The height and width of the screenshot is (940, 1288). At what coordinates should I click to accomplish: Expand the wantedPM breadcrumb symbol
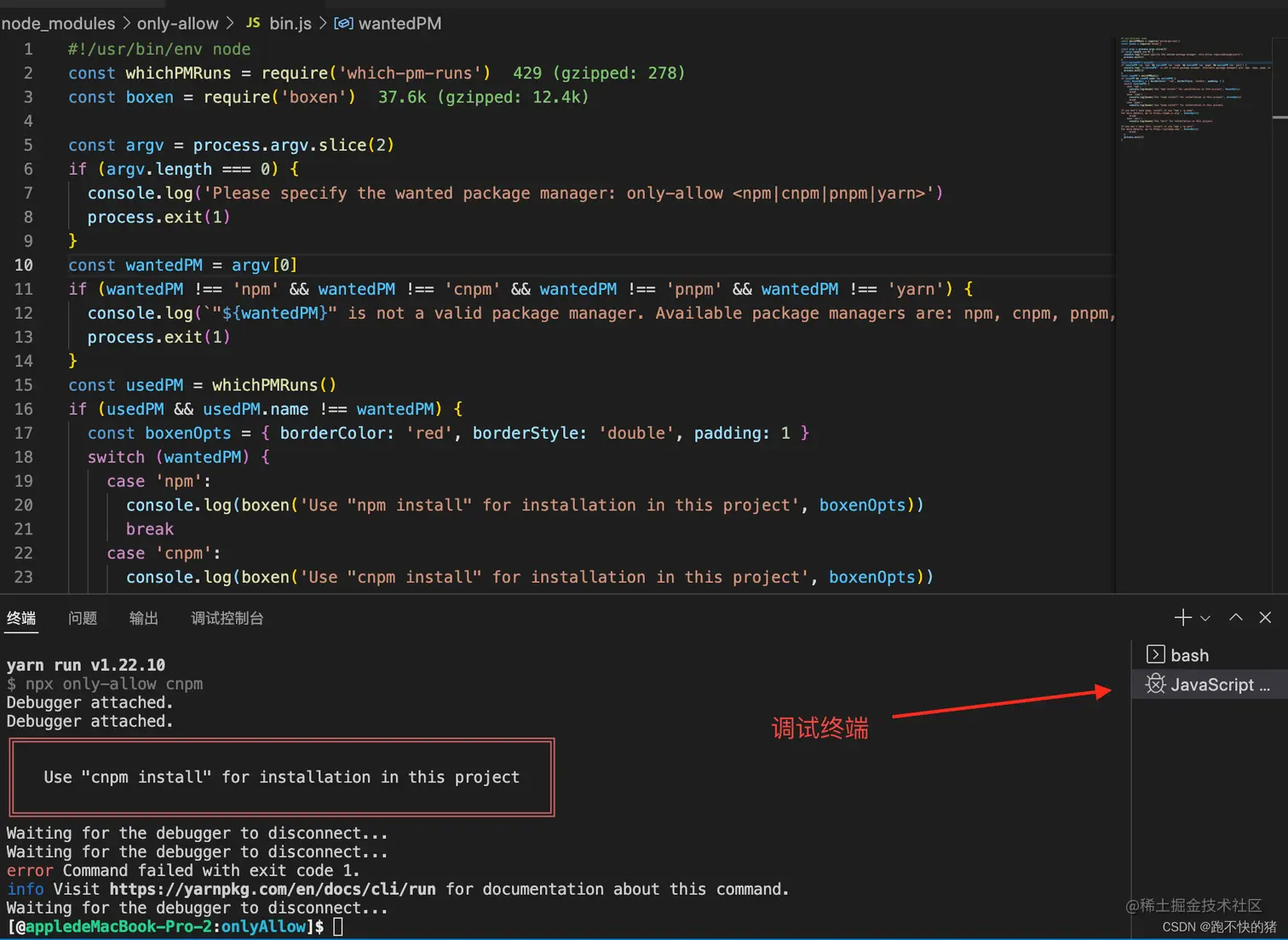point(400,23)
